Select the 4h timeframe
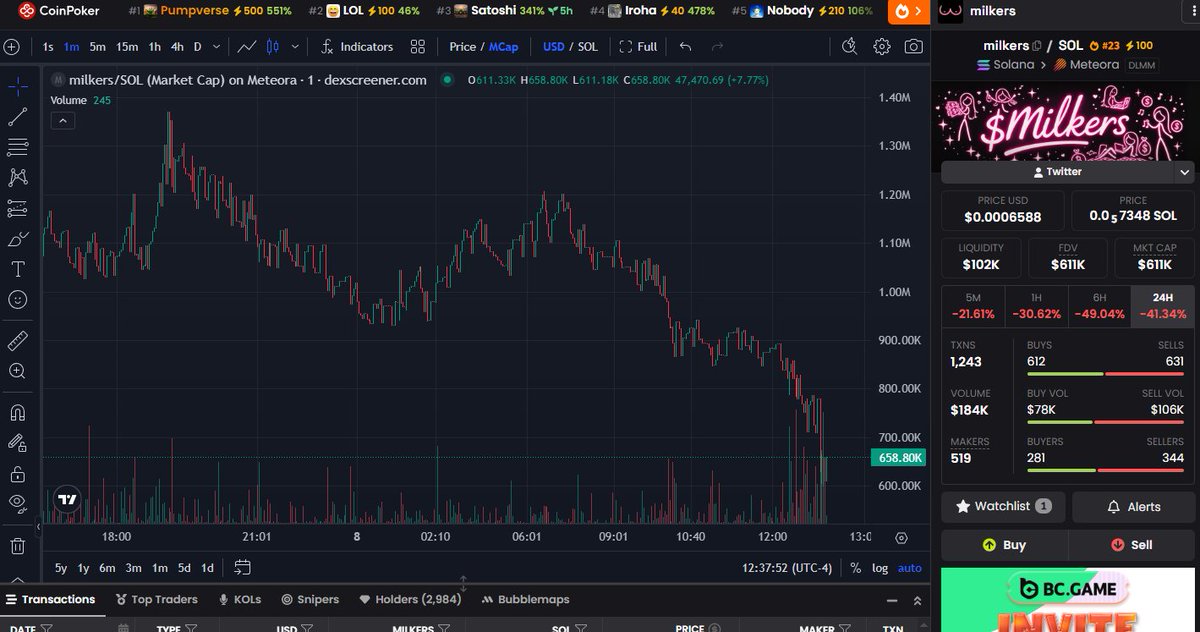Image resolution: width=1200 pixels, height=632 pixels. (x=177, y=47)
